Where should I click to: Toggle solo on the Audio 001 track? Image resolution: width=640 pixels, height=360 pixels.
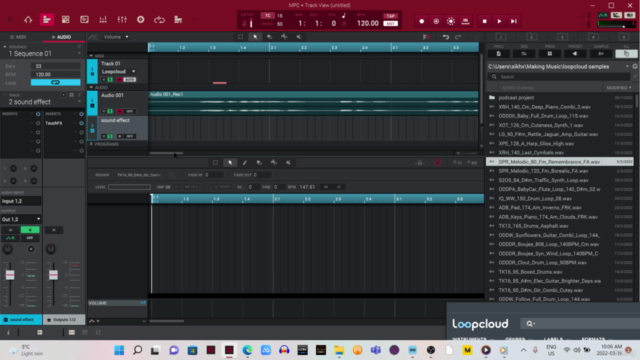click(110, 111)
